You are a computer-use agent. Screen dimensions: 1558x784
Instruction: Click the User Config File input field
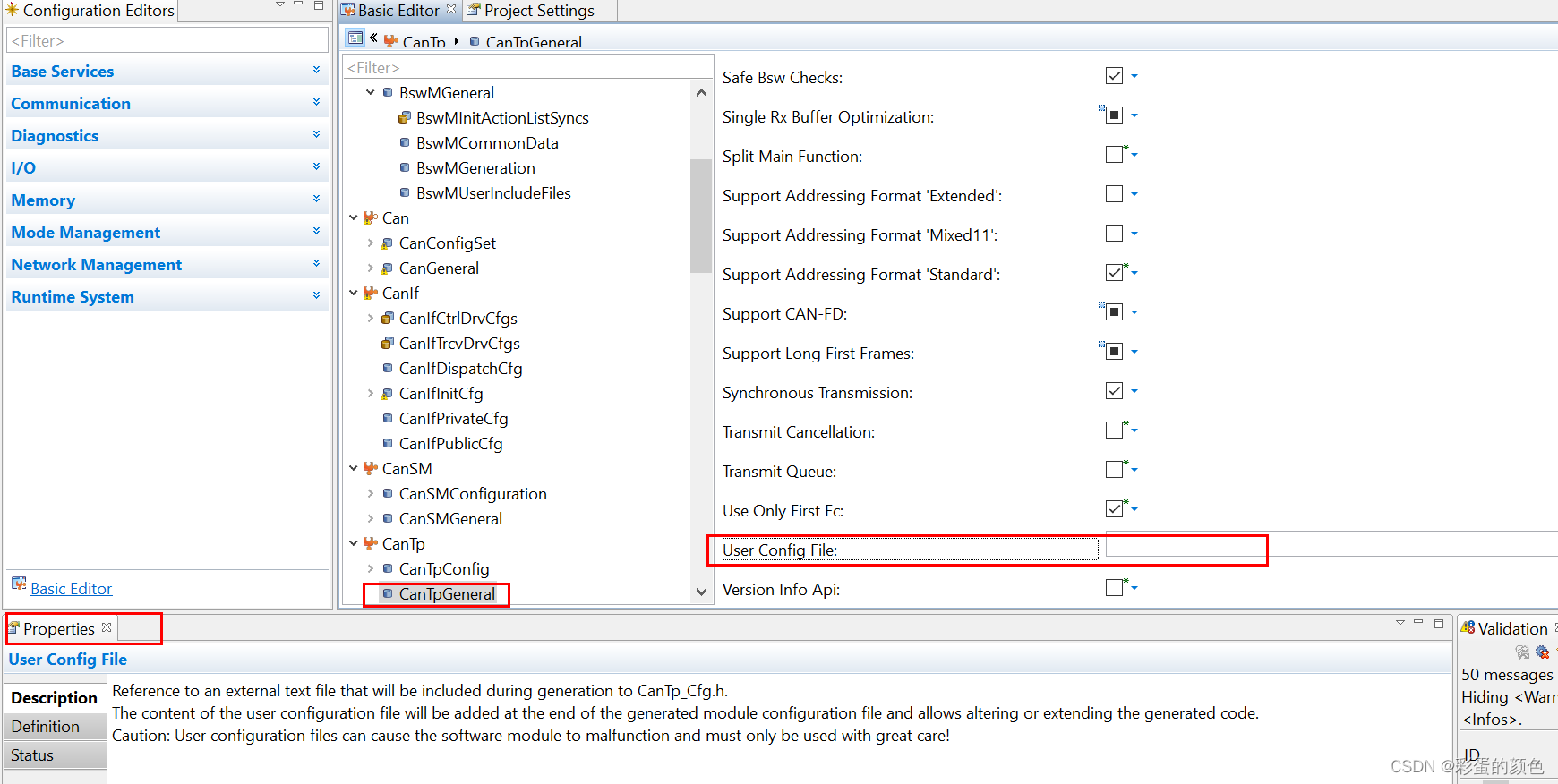[x=1331, y=545]
